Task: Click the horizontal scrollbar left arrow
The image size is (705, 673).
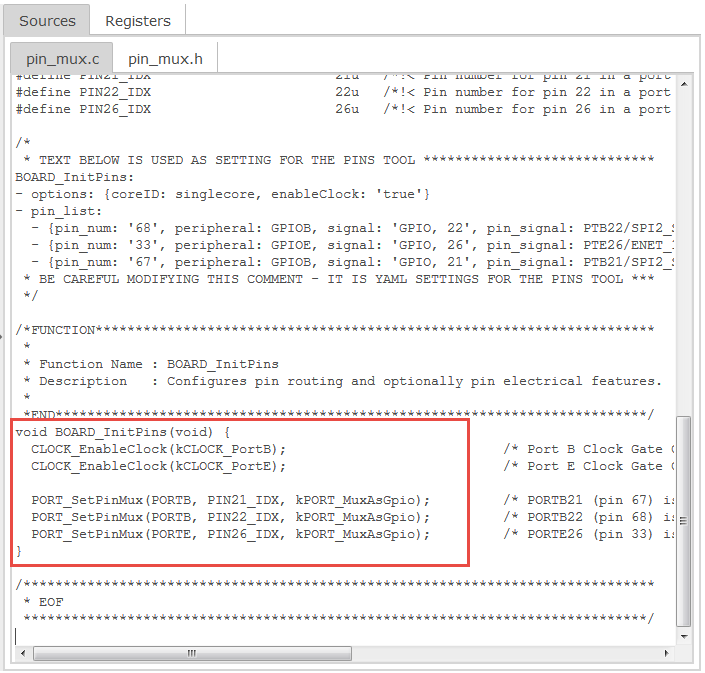Action: 23,653
